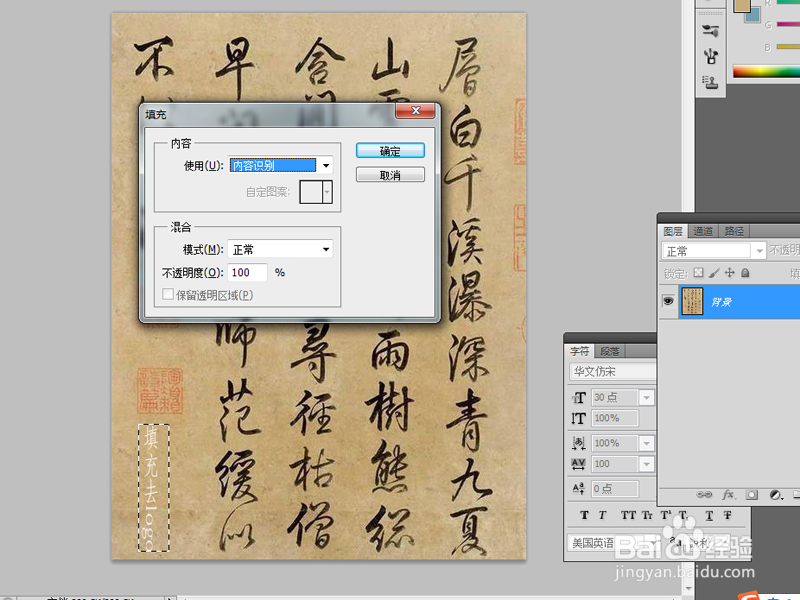
Task: Lock transparent pixels in Layers panel
Action: pyautogui.click(x=698, y=273)
